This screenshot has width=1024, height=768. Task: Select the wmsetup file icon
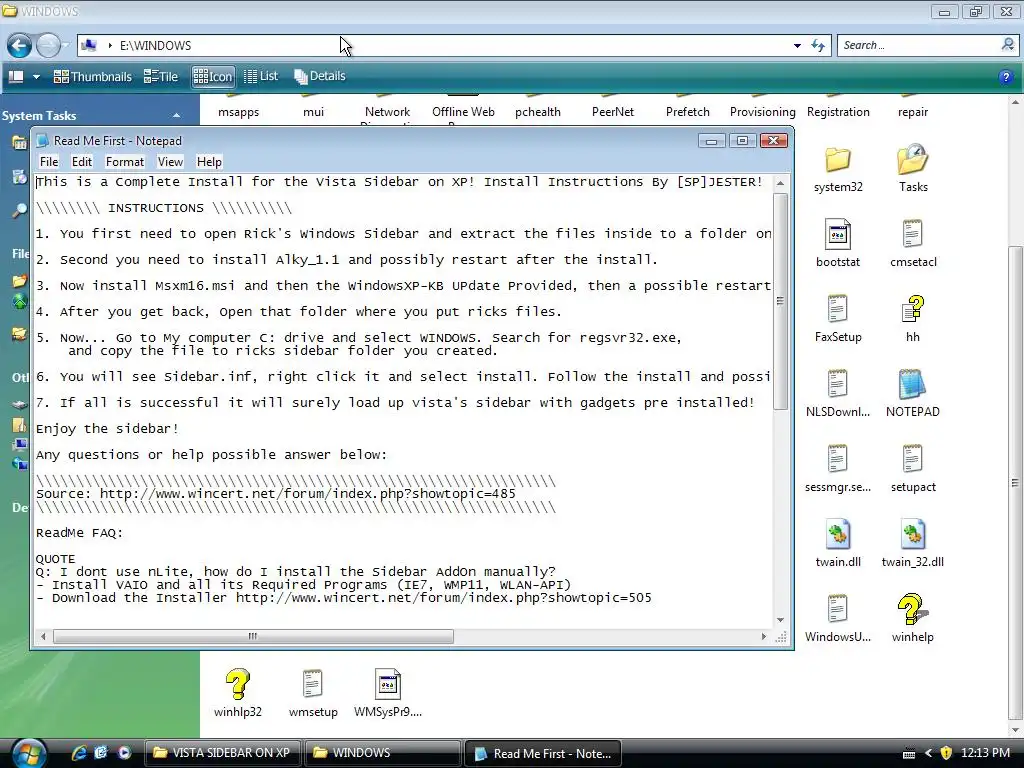click(x=313, y=684)
